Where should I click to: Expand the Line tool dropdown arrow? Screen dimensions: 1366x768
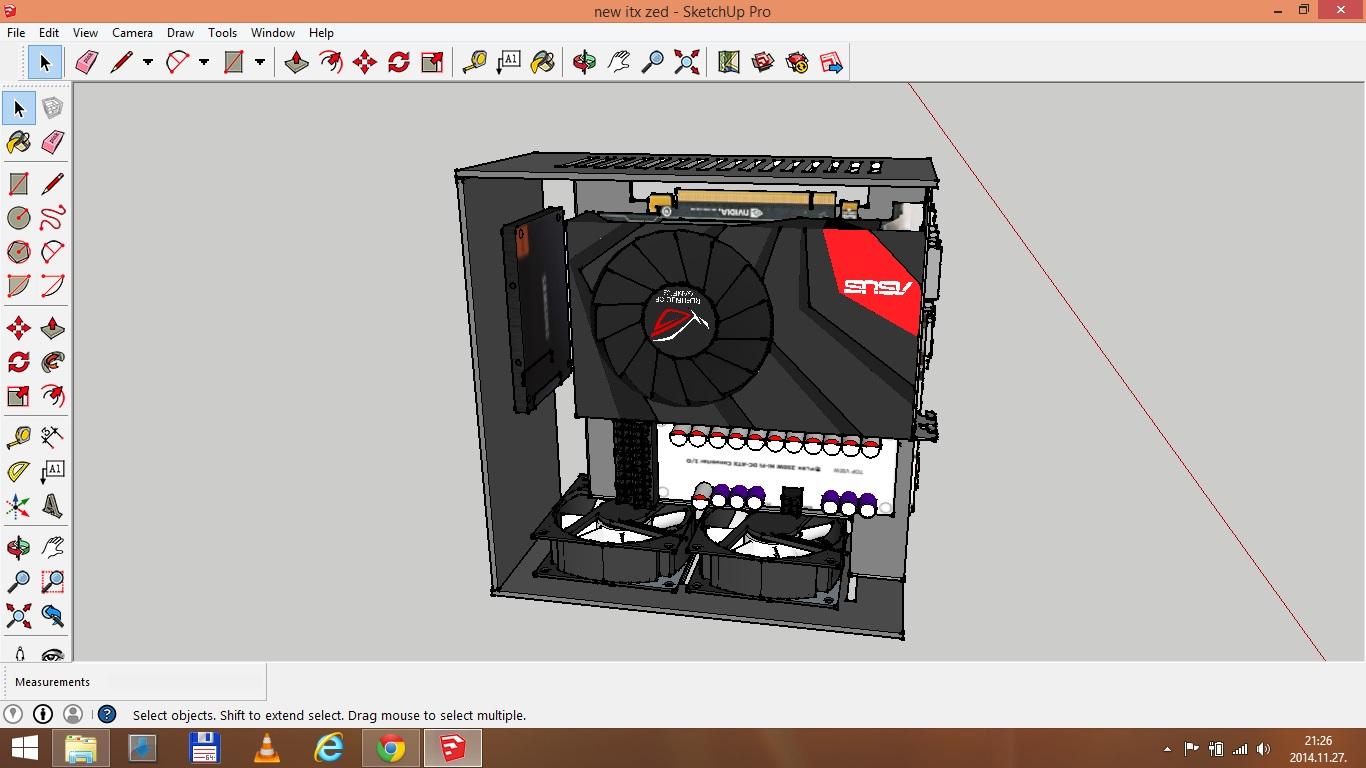148,63
